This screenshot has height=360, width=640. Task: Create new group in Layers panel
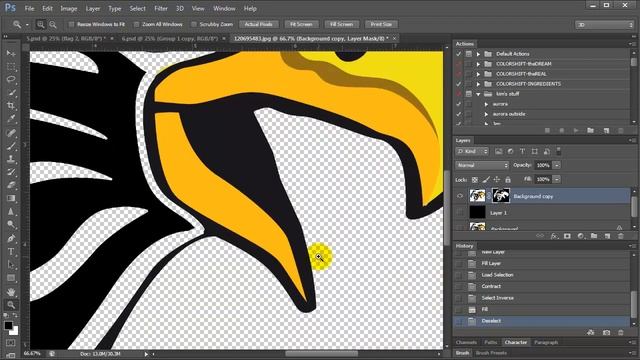594,236
